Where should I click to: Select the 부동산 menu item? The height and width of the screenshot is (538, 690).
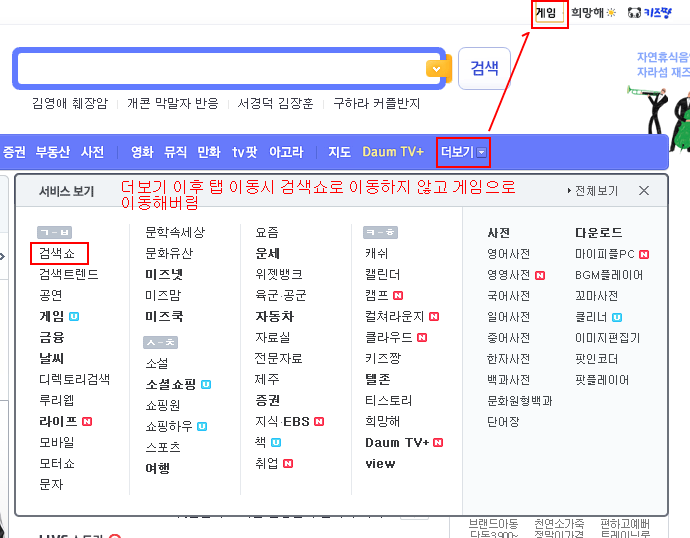pos(53,152)
